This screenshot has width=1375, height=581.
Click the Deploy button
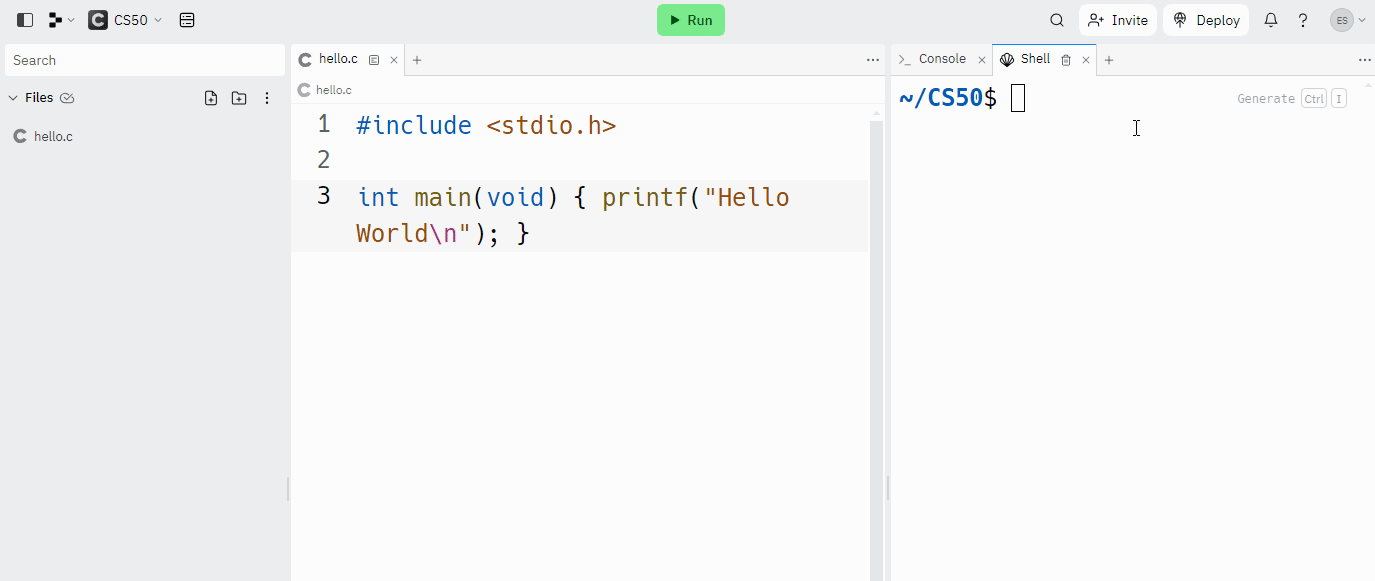tap(1206, 20)
